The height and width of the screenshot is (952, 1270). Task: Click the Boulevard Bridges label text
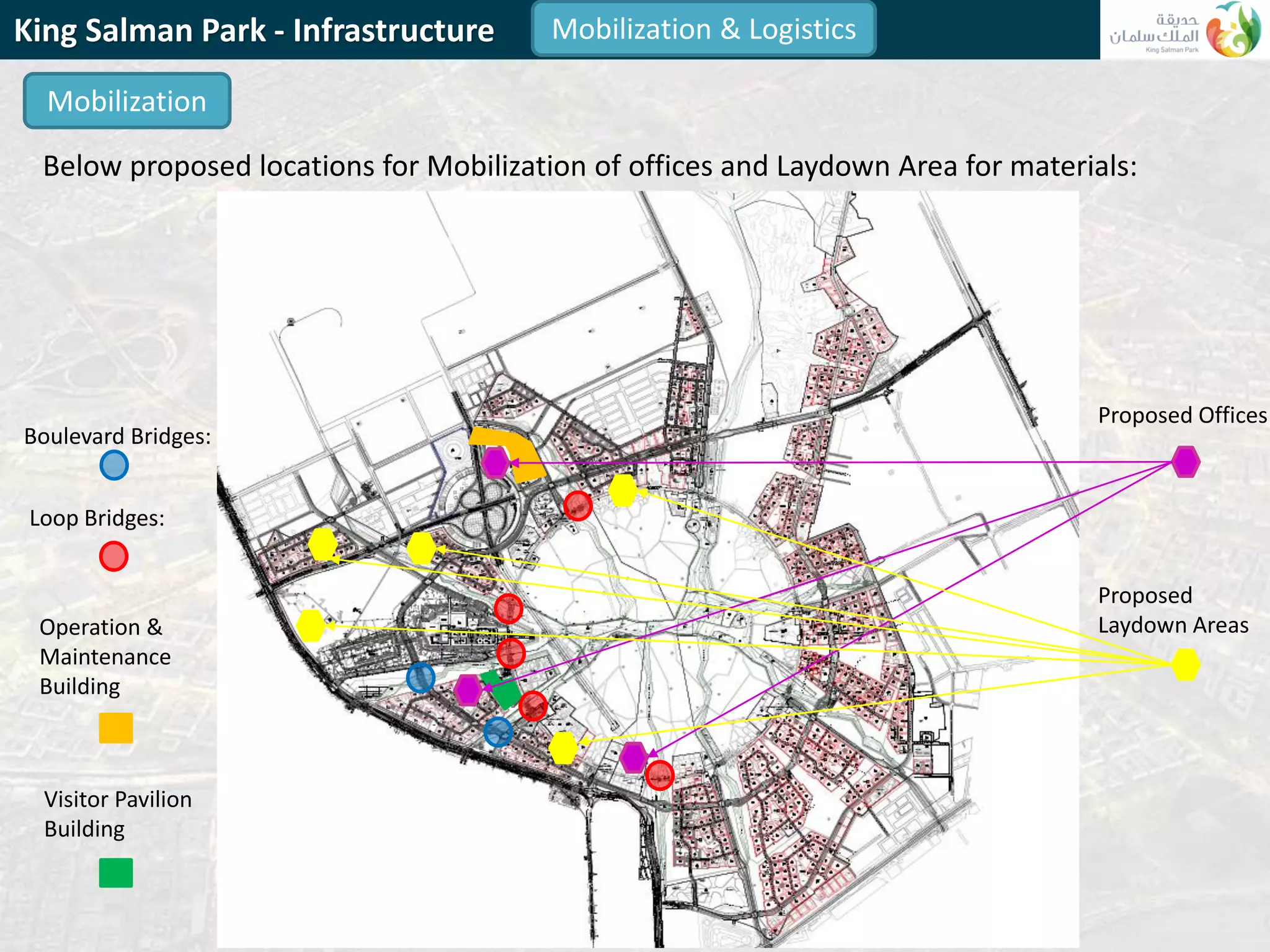(117, 436)
